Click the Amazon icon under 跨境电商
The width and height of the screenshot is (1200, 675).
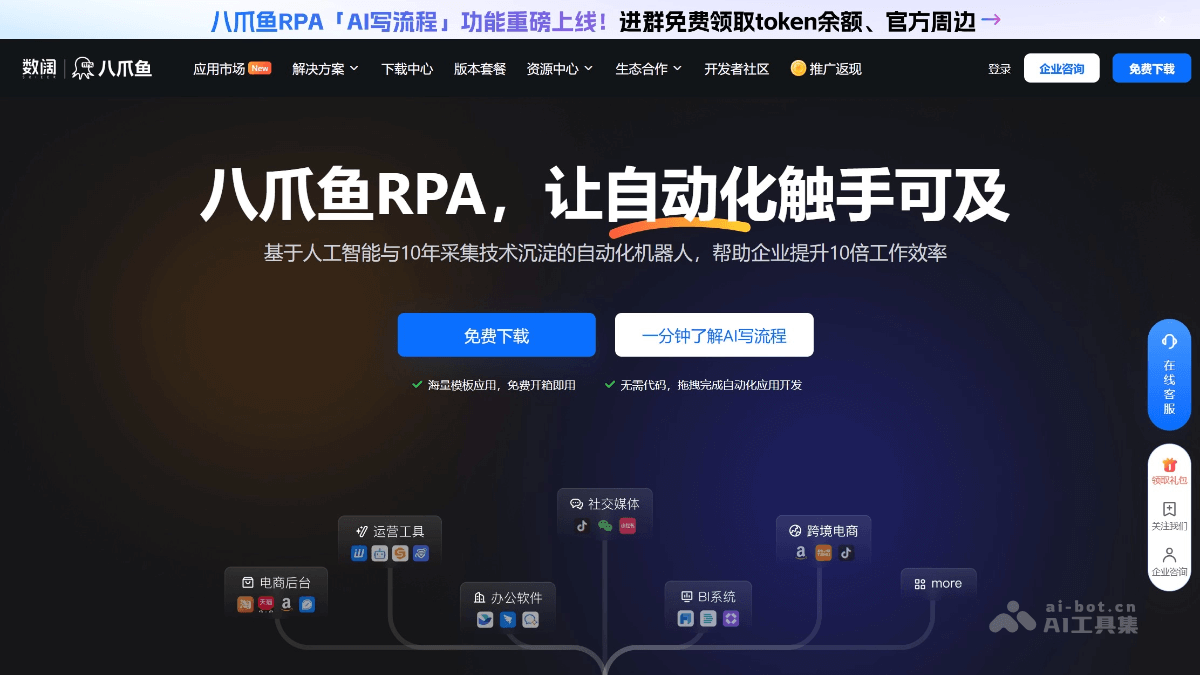tap(801, 550)
